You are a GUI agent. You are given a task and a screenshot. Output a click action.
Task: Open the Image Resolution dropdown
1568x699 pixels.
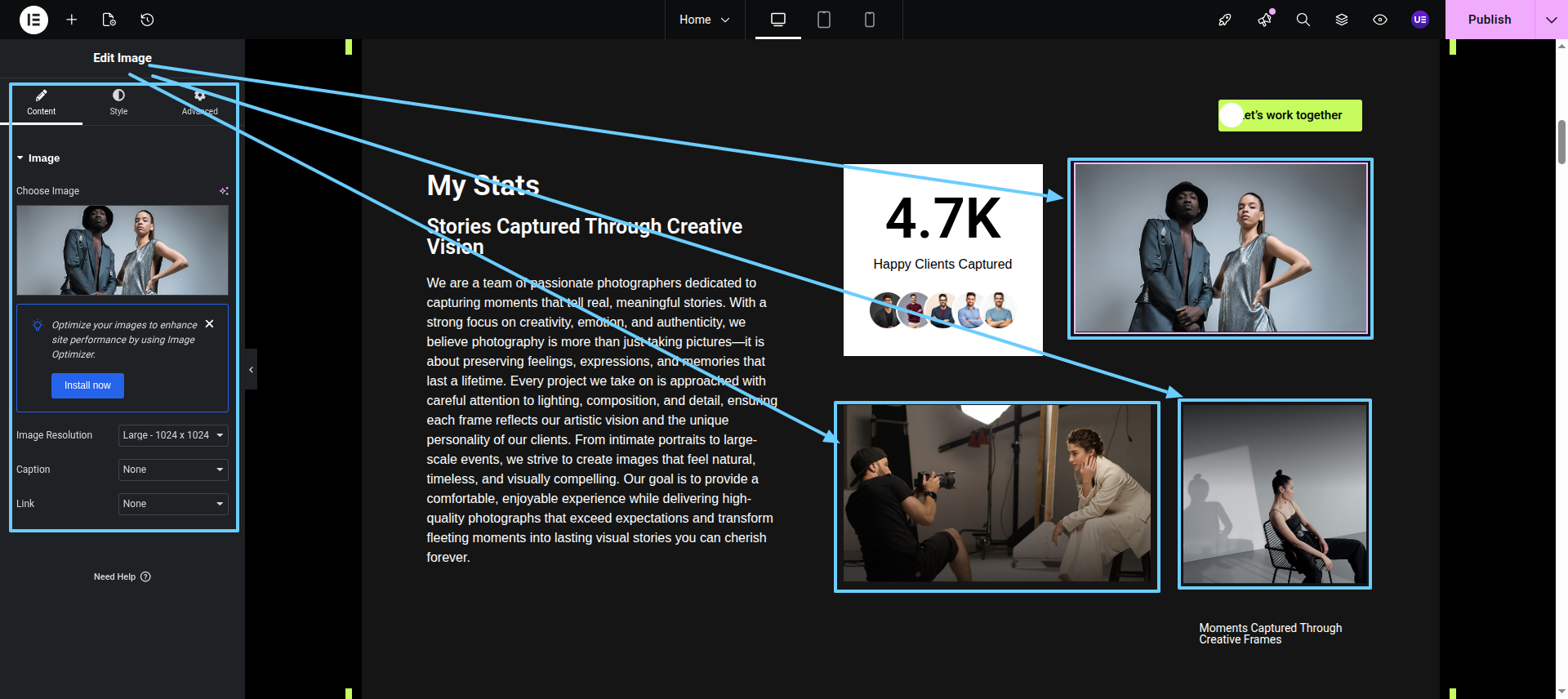[x=173, y=435]
